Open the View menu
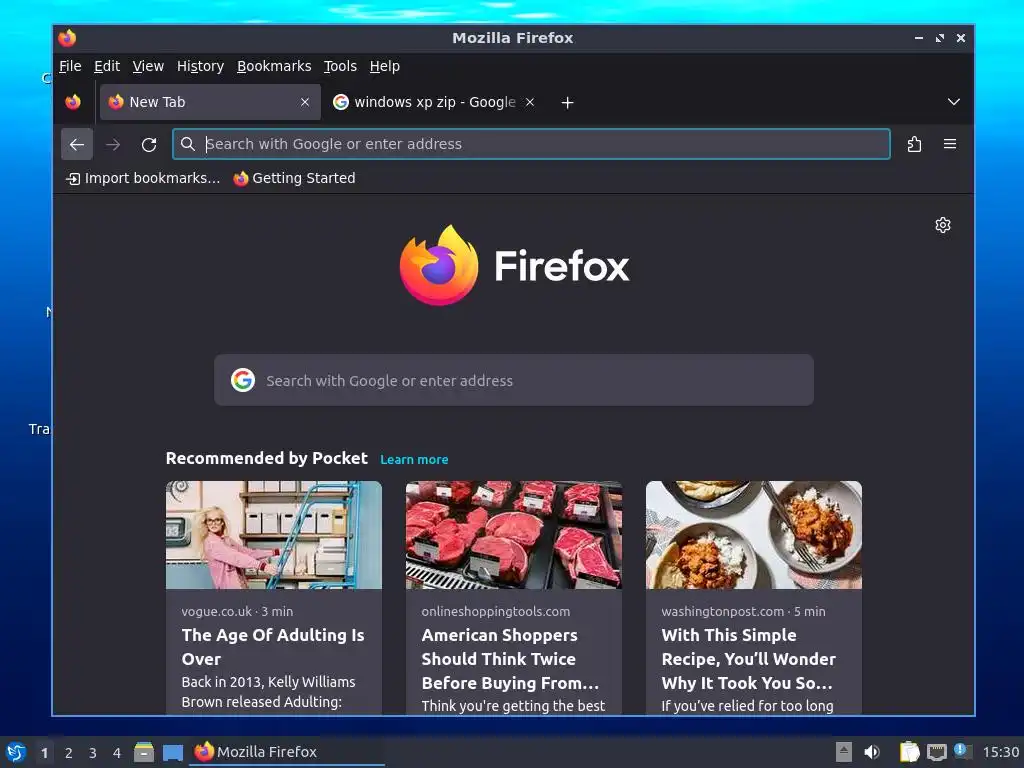The width and height of the screenshot is (1024, 768). tap(148, 67)
